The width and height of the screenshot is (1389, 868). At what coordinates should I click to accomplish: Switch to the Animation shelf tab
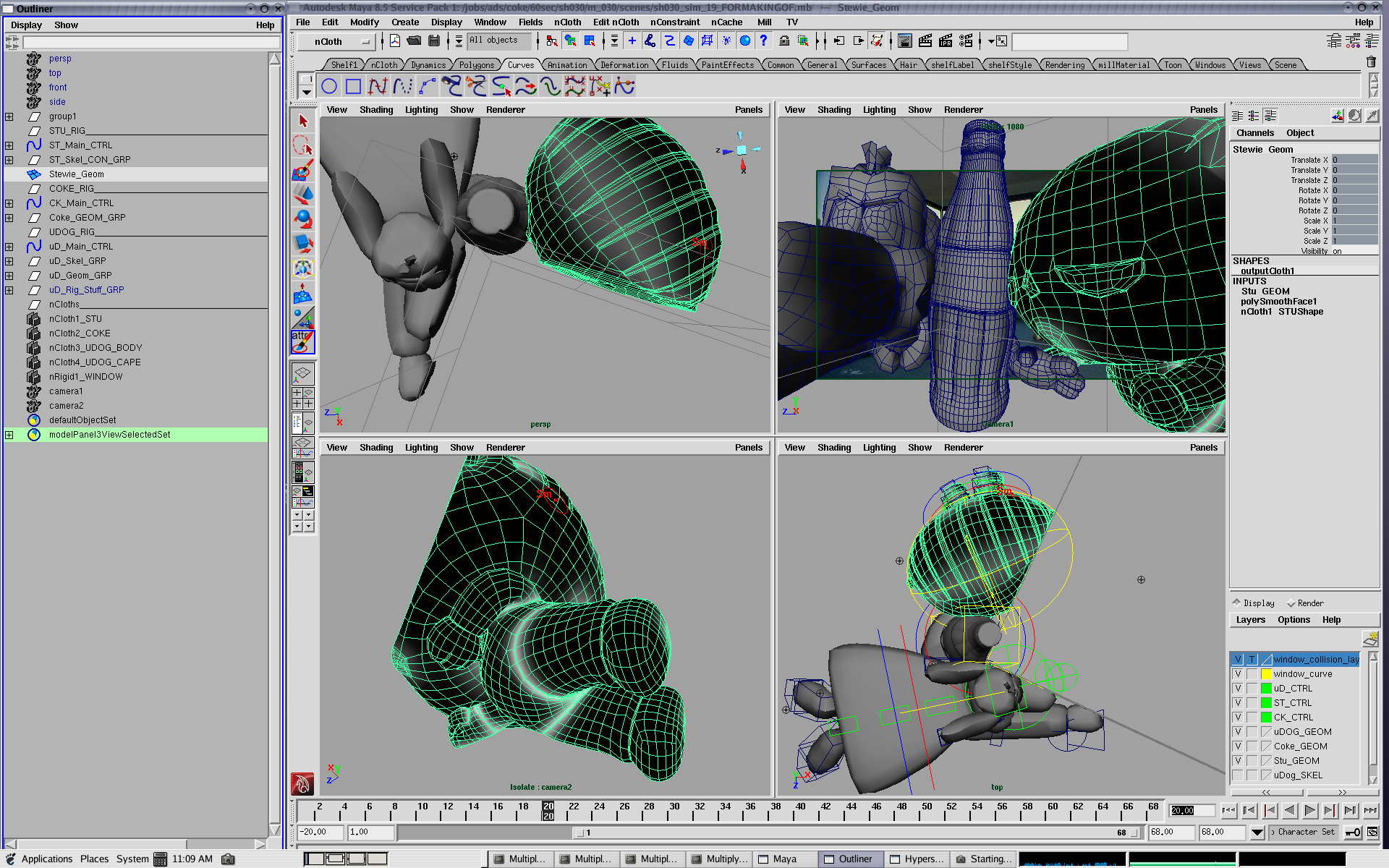tap(567, 65)
